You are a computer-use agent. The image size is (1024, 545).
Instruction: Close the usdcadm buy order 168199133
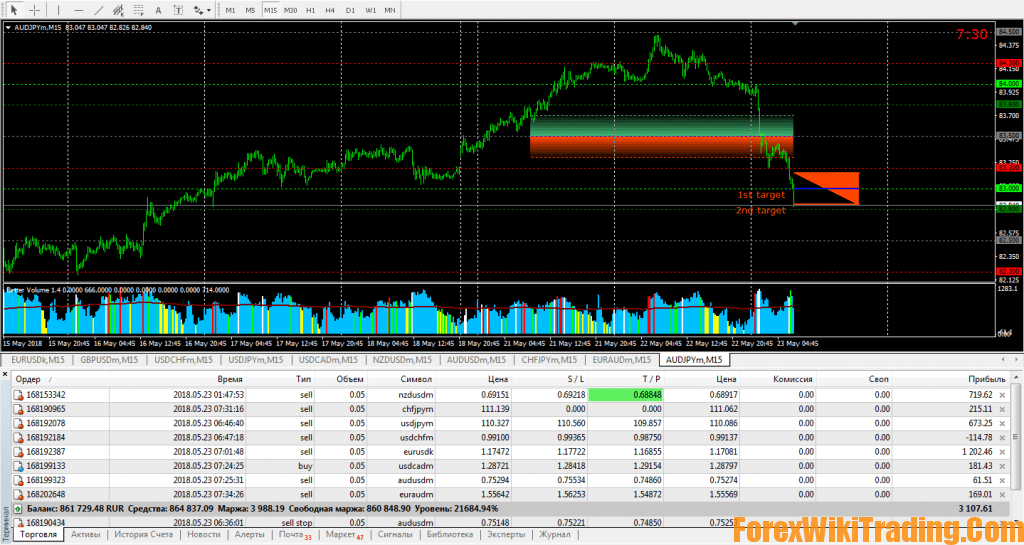1002,465
